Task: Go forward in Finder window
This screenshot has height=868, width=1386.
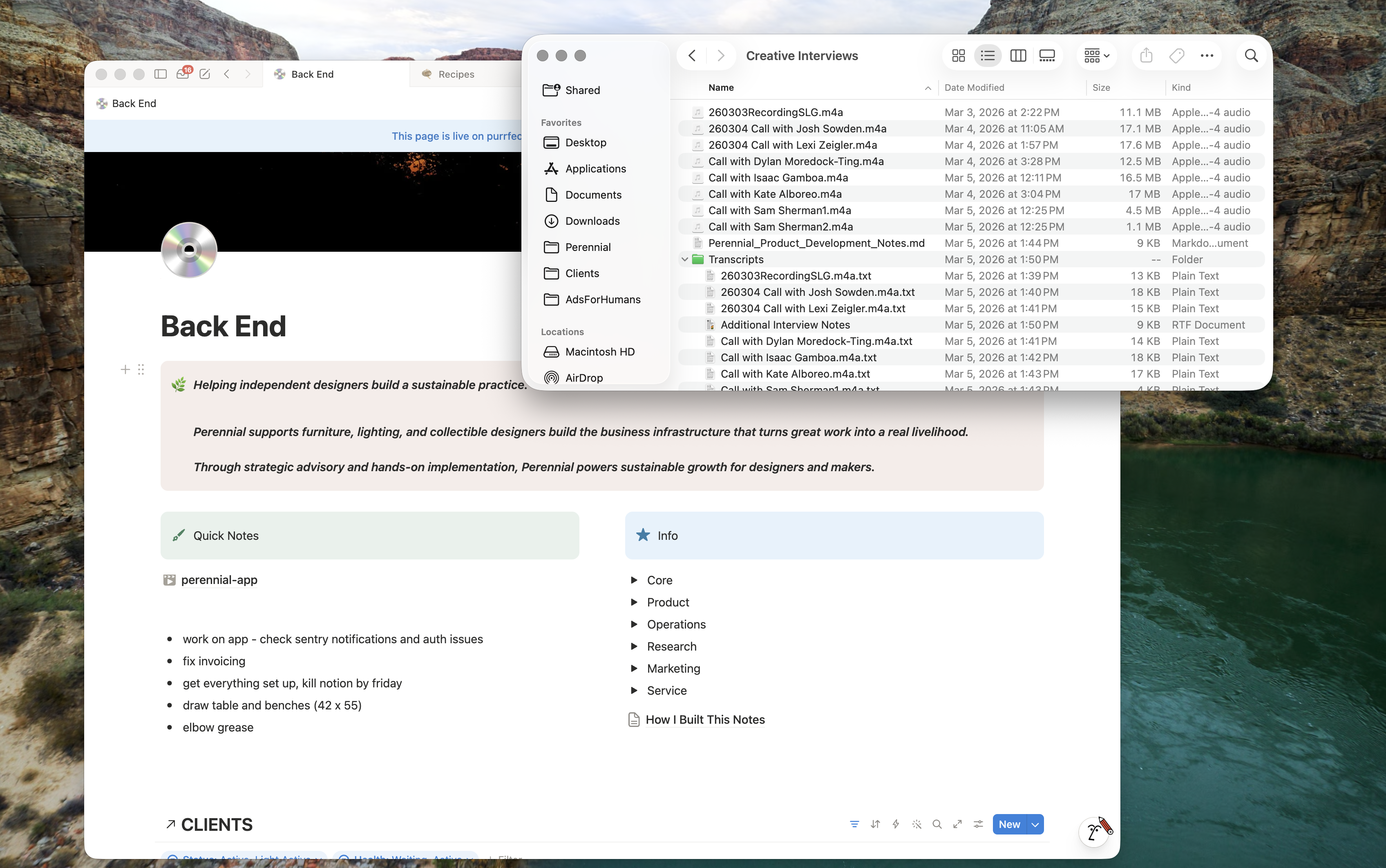Action: (721, 56)
